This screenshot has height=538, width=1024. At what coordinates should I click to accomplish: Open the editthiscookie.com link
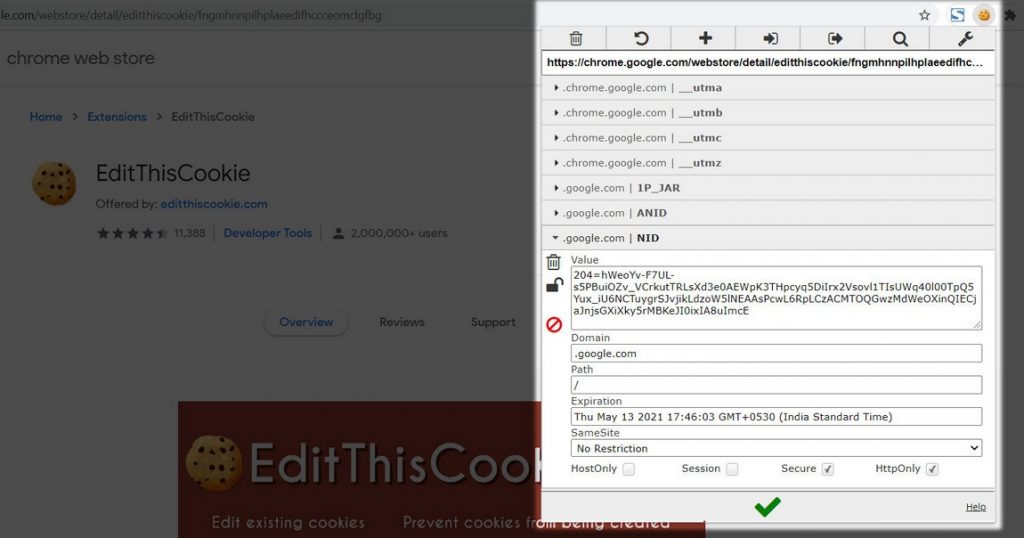coord(214,204)
